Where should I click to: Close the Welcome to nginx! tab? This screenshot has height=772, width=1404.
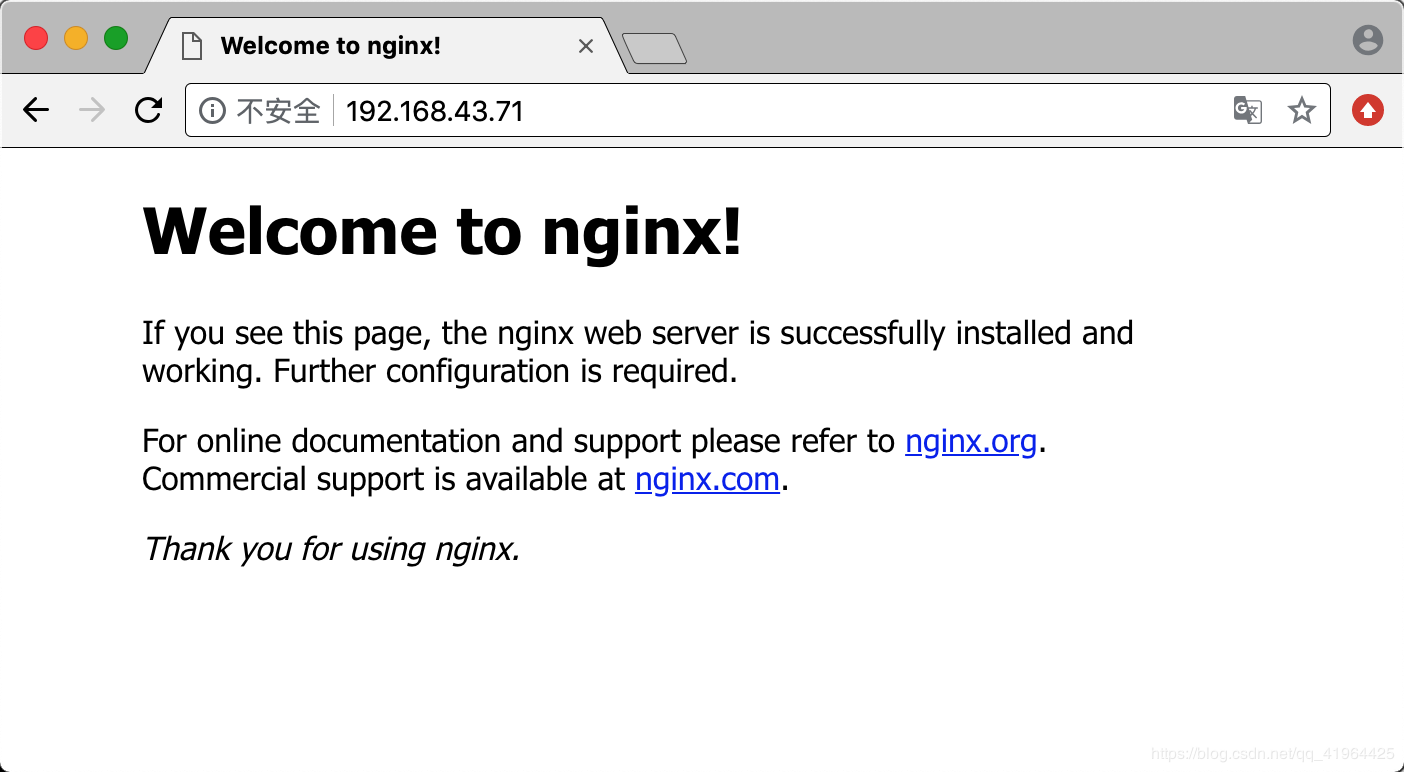(586, 46)
